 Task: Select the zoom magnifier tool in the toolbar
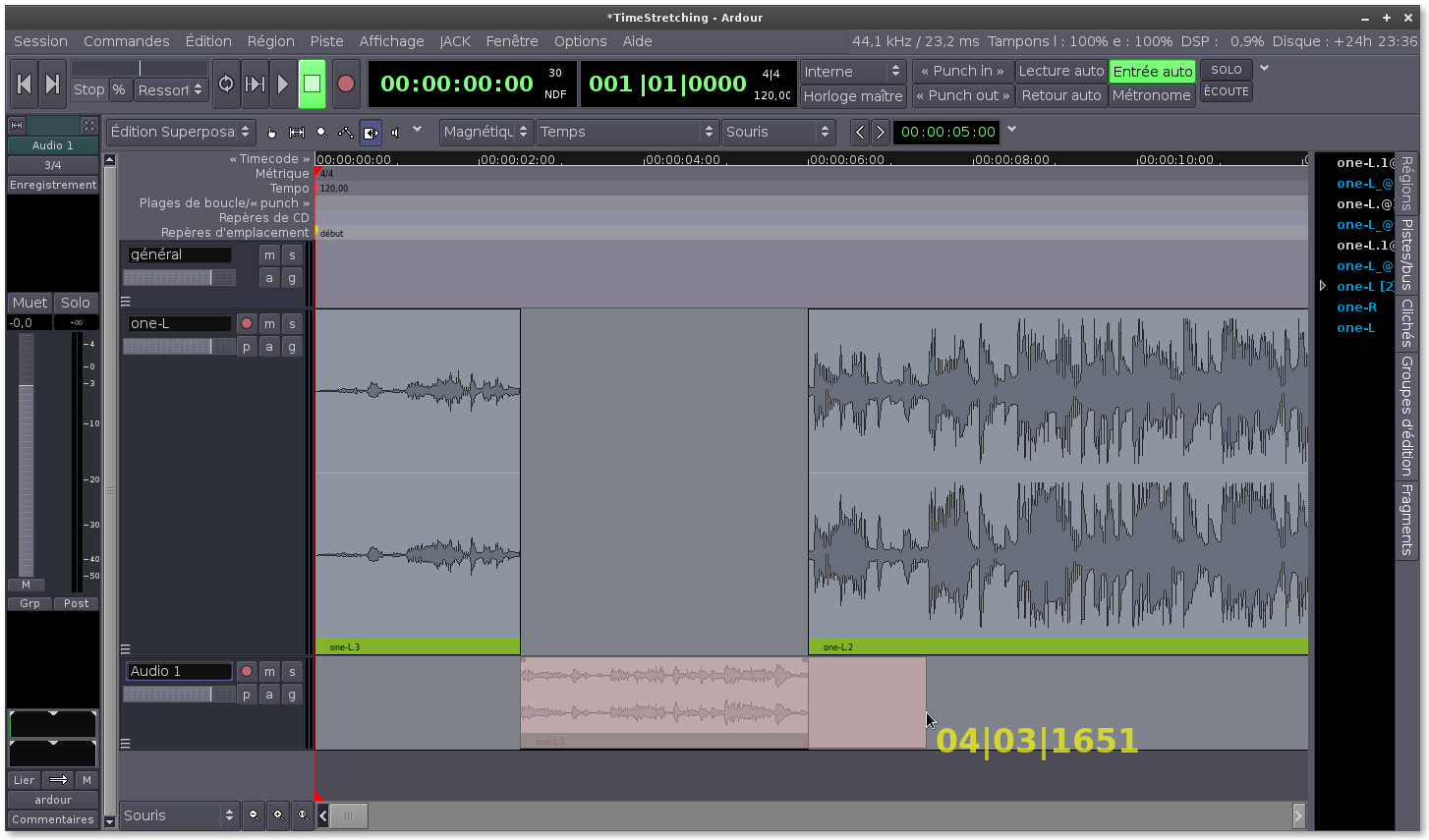[x=321, y=133]
